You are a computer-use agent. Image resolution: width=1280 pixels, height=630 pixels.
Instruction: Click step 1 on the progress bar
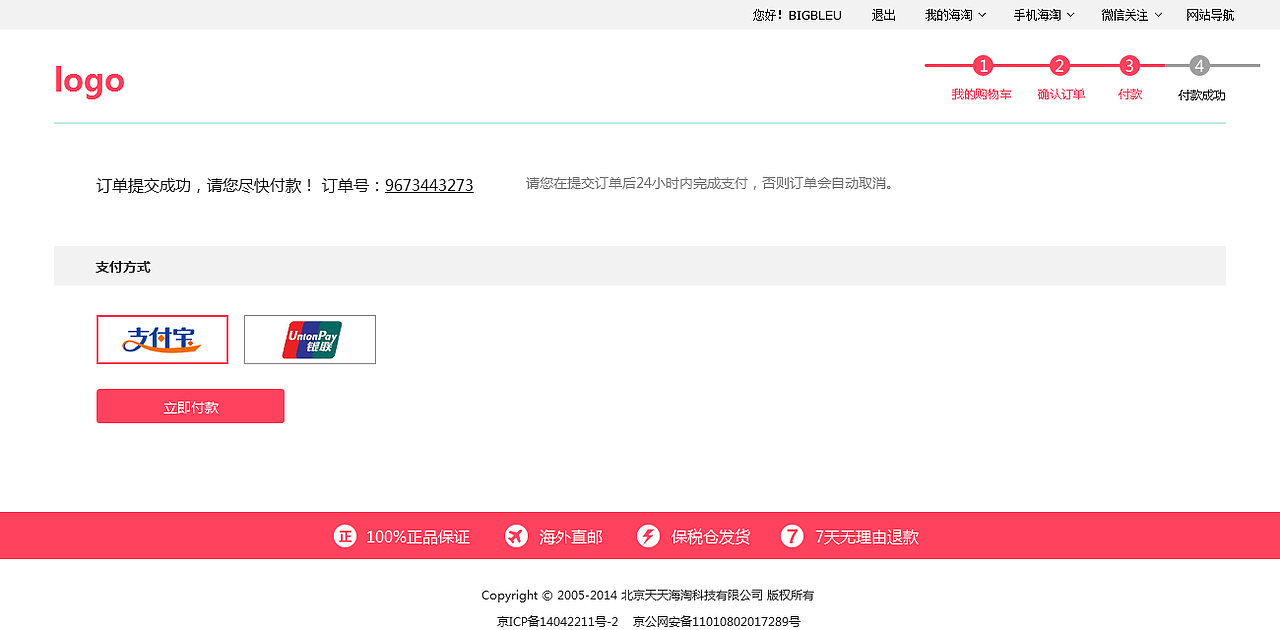point(982,65)
